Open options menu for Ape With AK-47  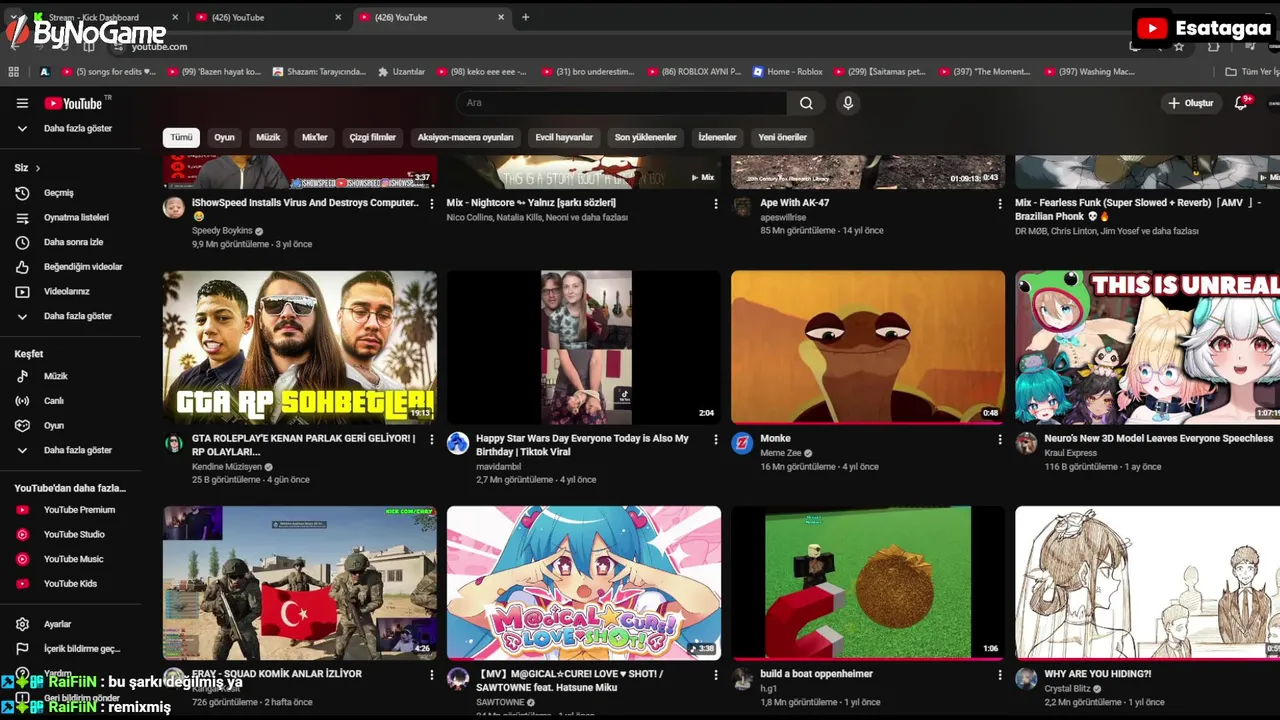(x=999, y=203)
